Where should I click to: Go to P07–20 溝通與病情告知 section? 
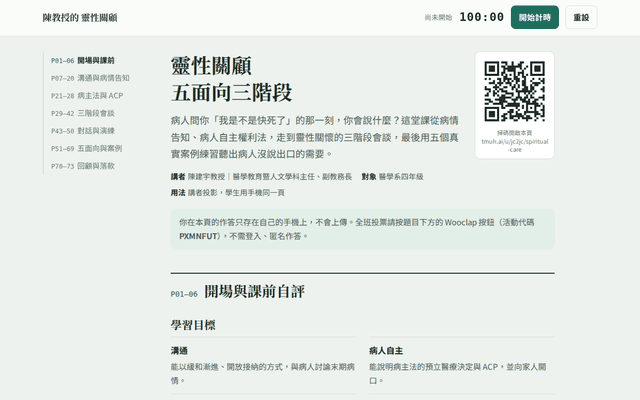pyautogui.click(x=90, y=78)
